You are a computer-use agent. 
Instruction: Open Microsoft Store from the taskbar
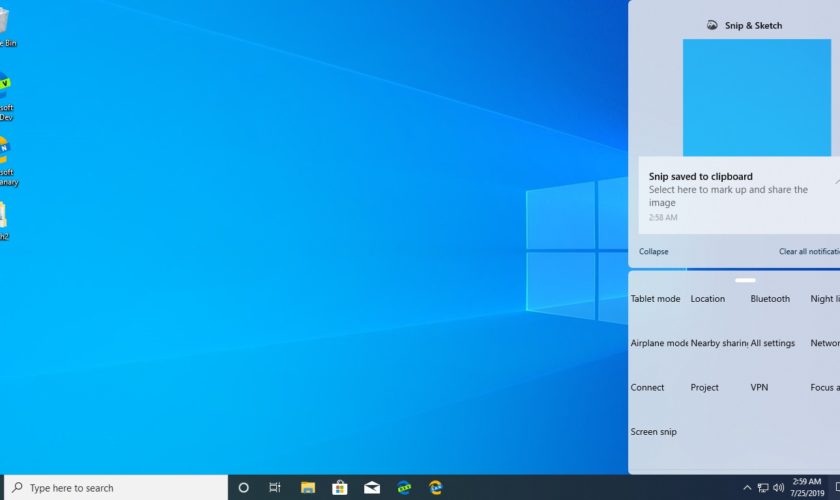(x=340, y=488)
